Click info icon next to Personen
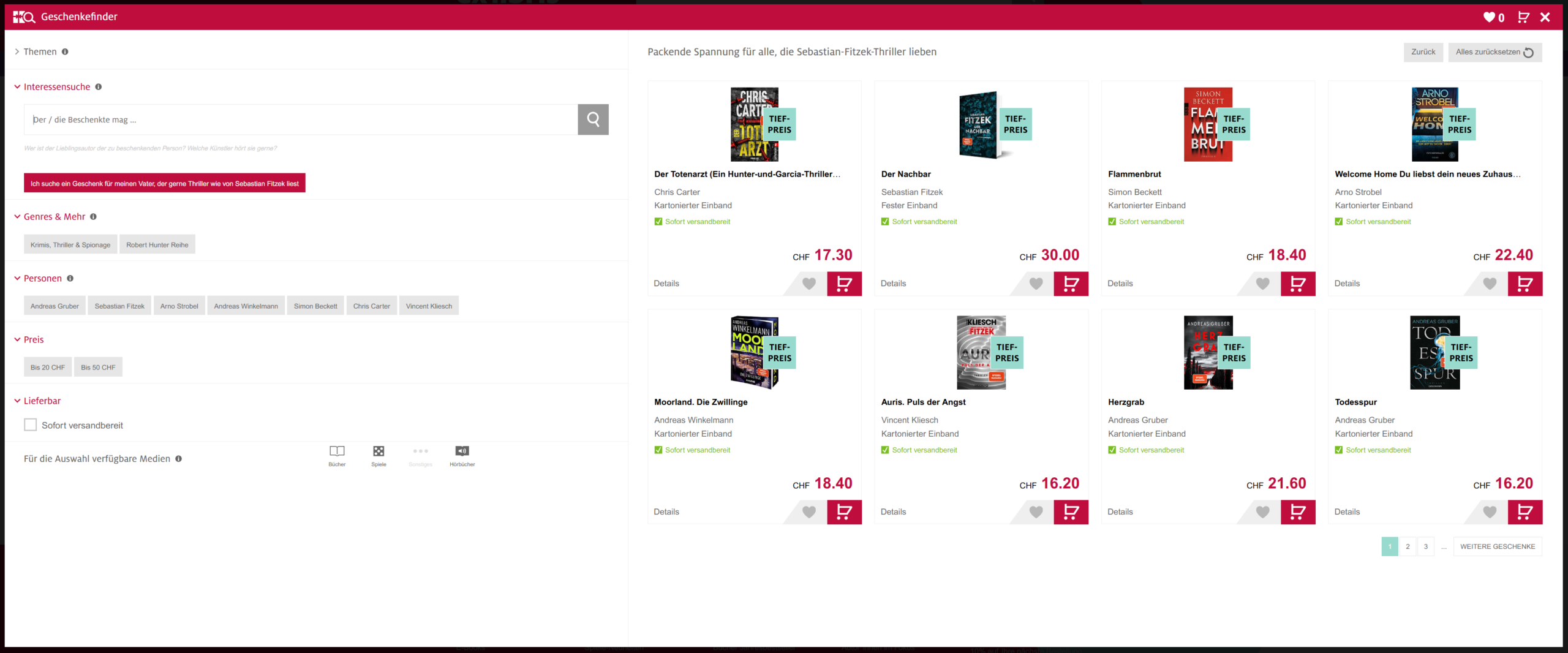The height and width of the screenshot is (653, 1568). coord(70,278)
